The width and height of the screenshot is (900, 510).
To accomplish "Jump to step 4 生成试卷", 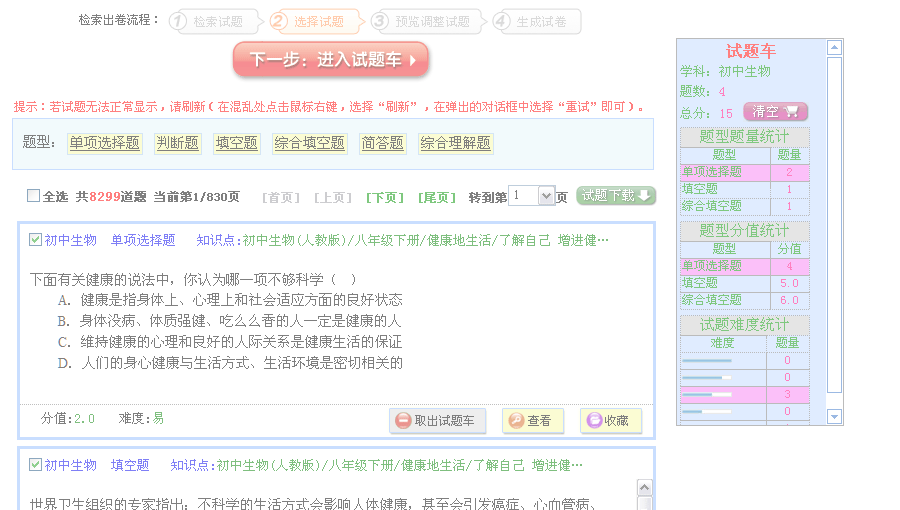I will [531, 21].
